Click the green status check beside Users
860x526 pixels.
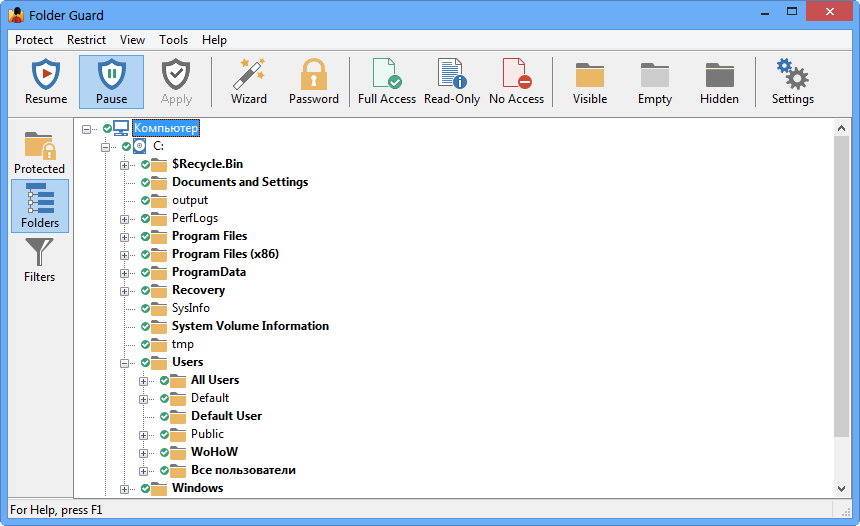(145, 362)
